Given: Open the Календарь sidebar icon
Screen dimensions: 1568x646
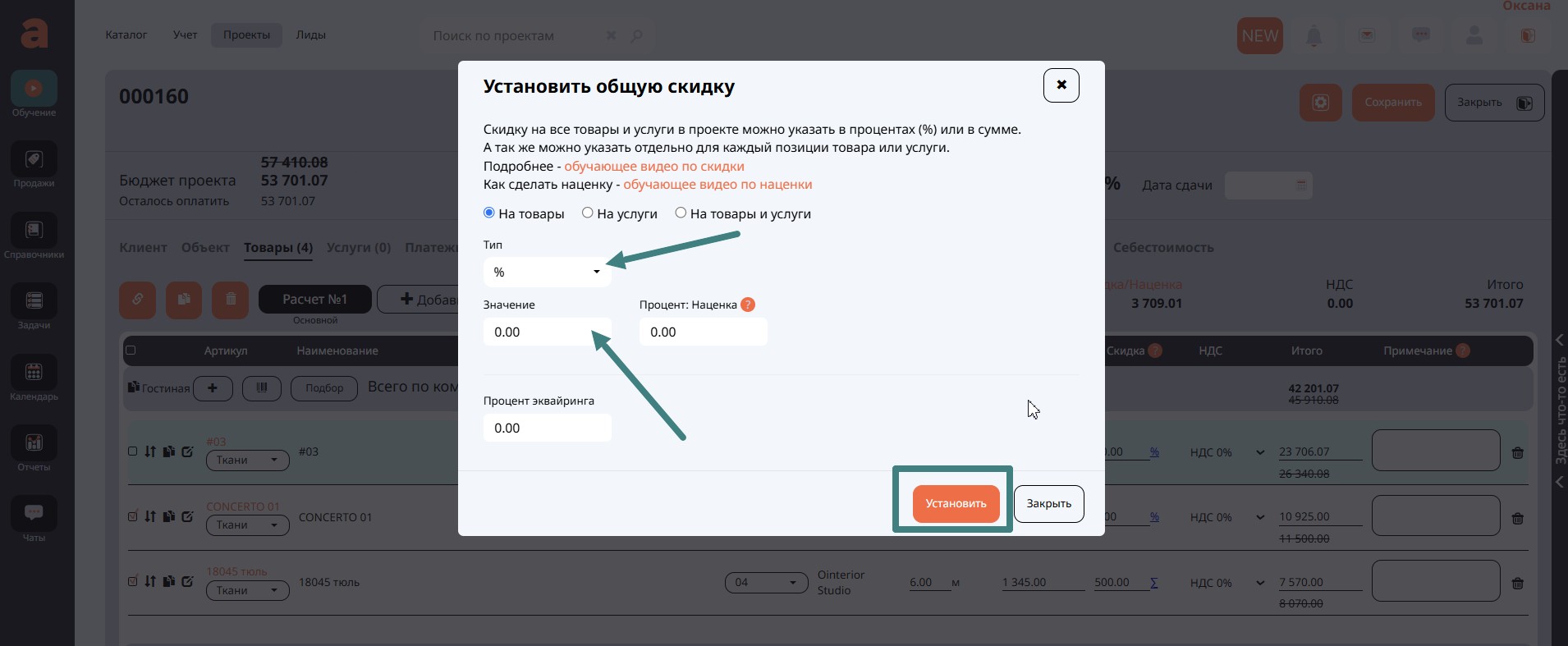Looking at the screenshot, I should 34,373.
